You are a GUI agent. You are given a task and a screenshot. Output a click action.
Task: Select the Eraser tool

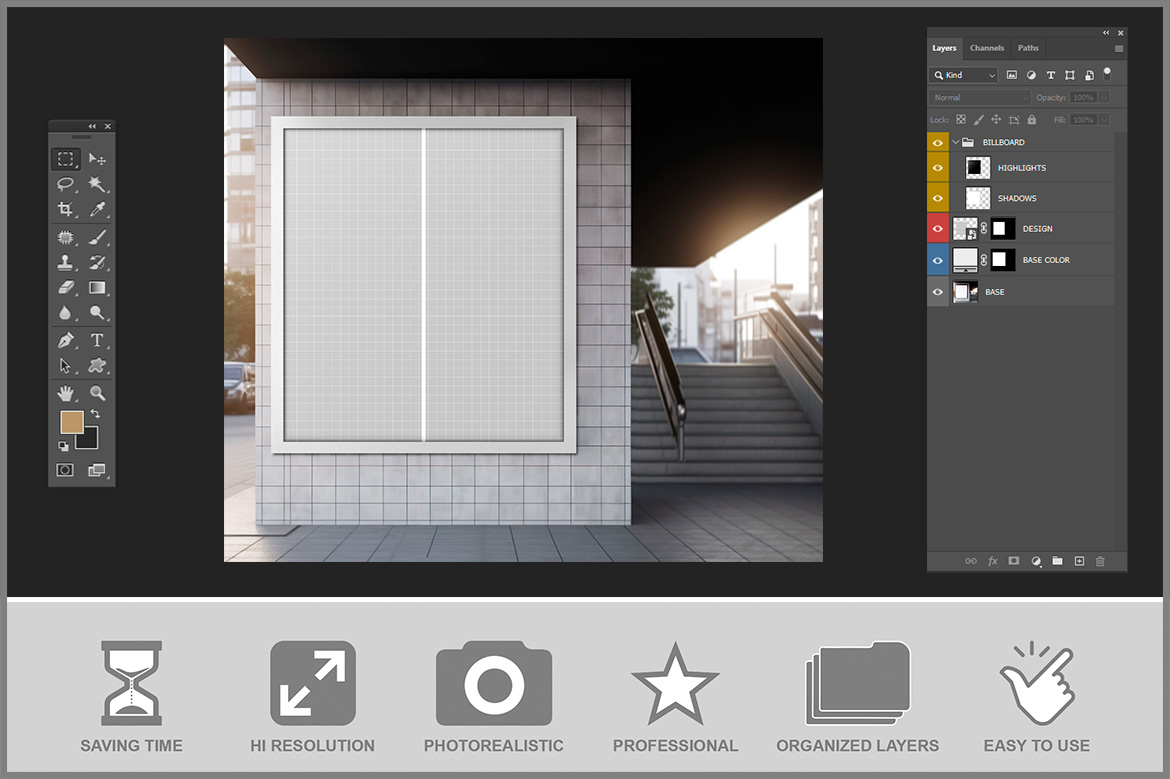pyautogui.click(x=65, y=288)
